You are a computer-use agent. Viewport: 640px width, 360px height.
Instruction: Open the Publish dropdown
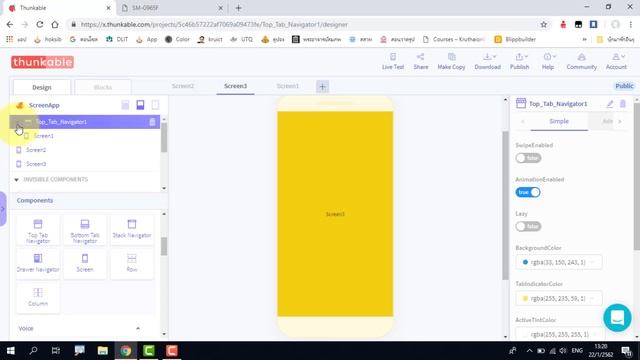520,61
